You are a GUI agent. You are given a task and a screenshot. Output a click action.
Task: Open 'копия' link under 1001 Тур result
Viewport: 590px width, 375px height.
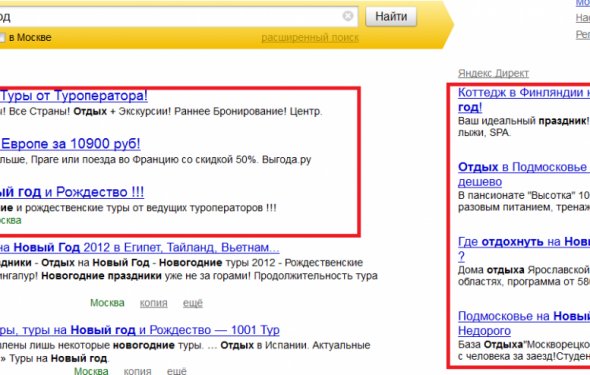pyautogui.click(x=137, y=371)
